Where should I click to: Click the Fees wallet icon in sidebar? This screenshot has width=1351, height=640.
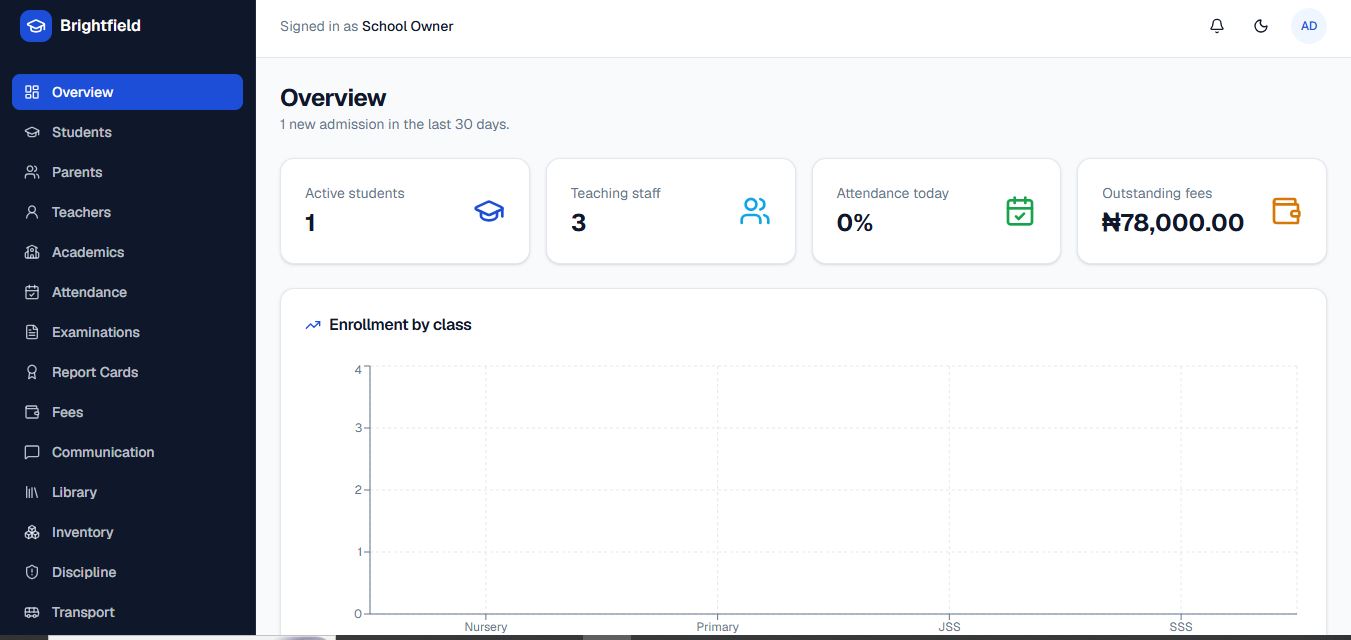tap(32, 412)
